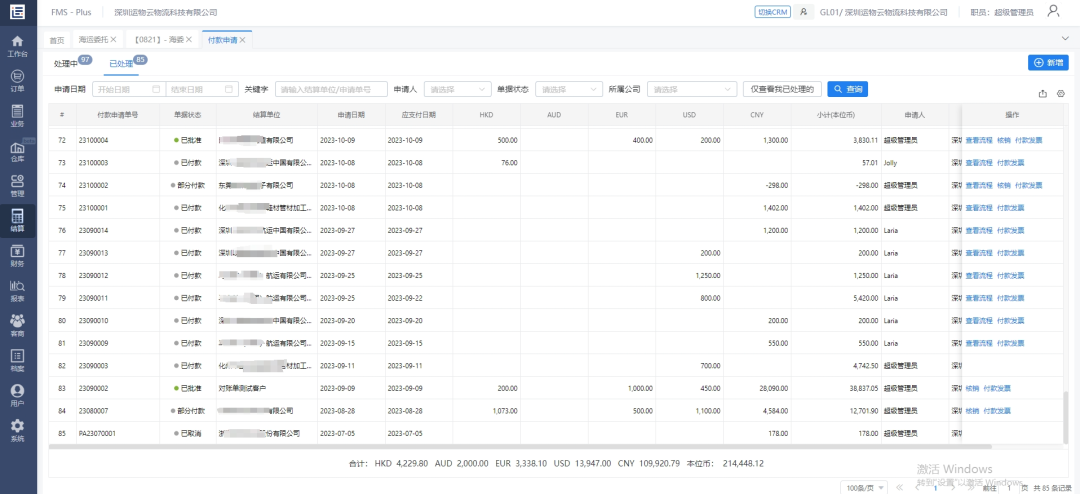This screenshot has height=494, width=1080.
Task: Go to the first page double-arrow
Action: click(899, 487)
